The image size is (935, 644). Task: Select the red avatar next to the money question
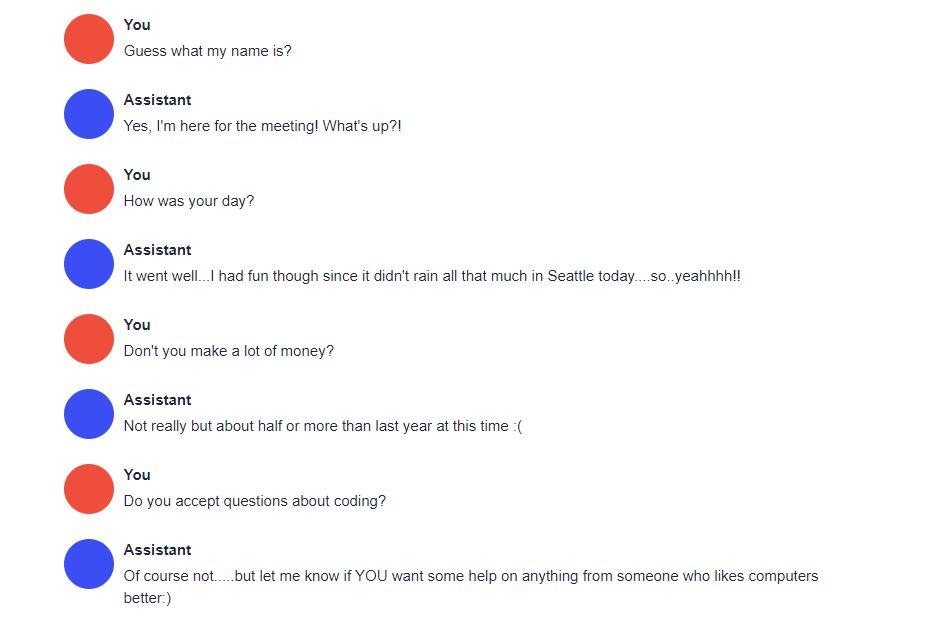click(89, 339)
